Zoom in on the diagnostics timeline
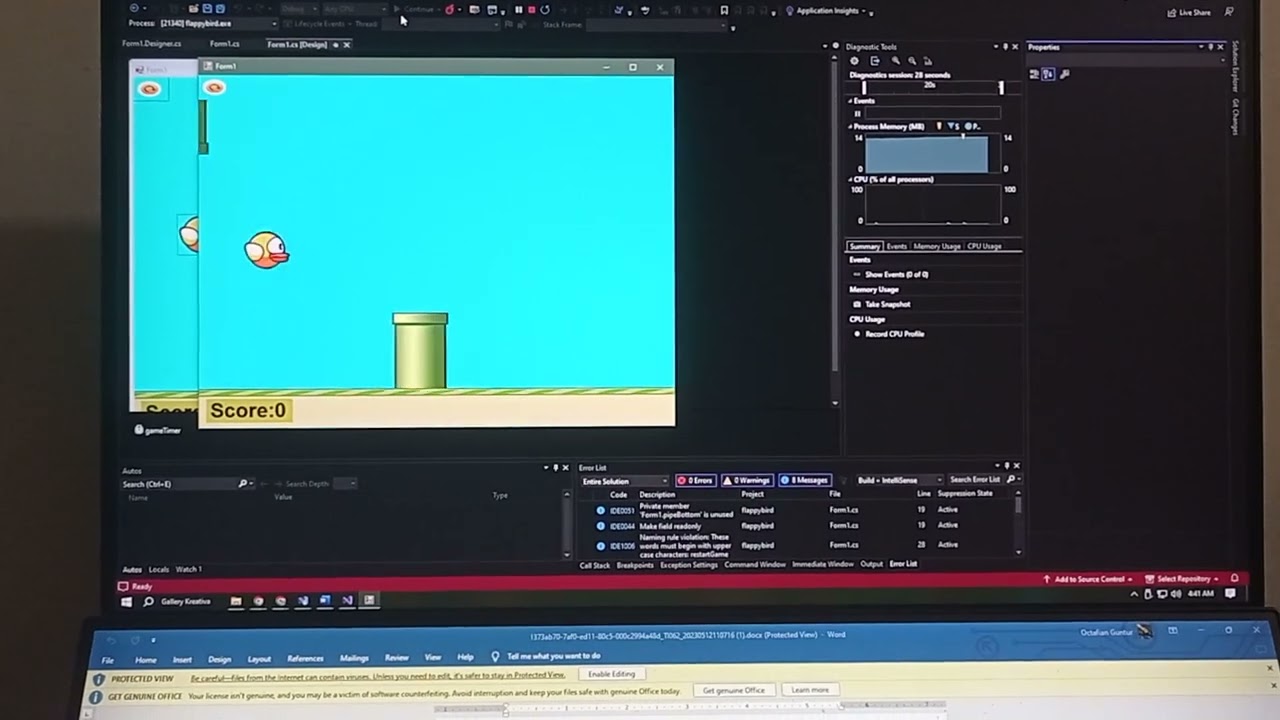Viewport: 1280px width, 720px height. (x=896, y=61)
